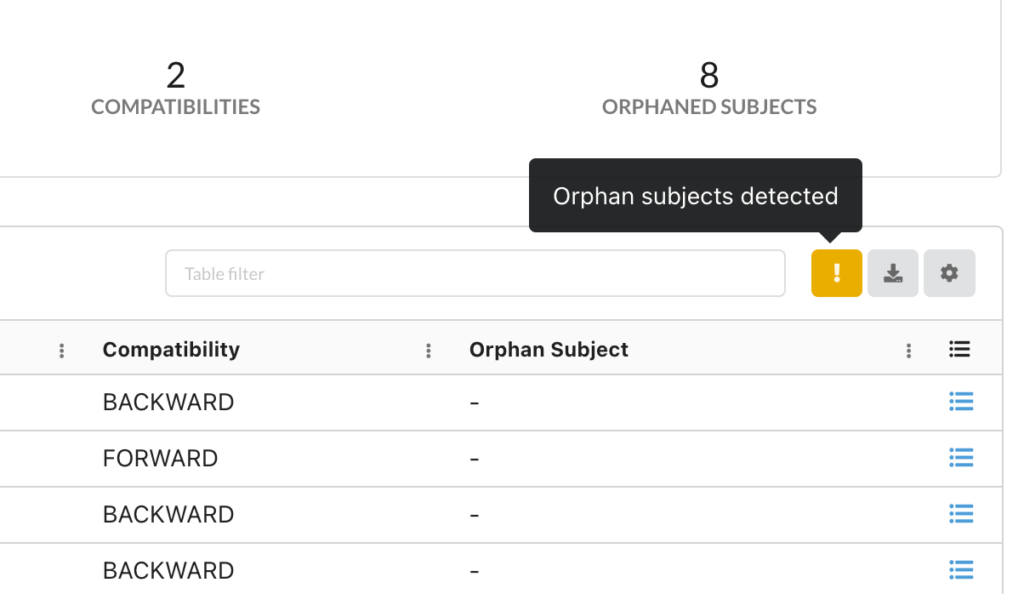Open details on the last BACKWARD row
The image size is (1024, 594).
click(960, 570)
